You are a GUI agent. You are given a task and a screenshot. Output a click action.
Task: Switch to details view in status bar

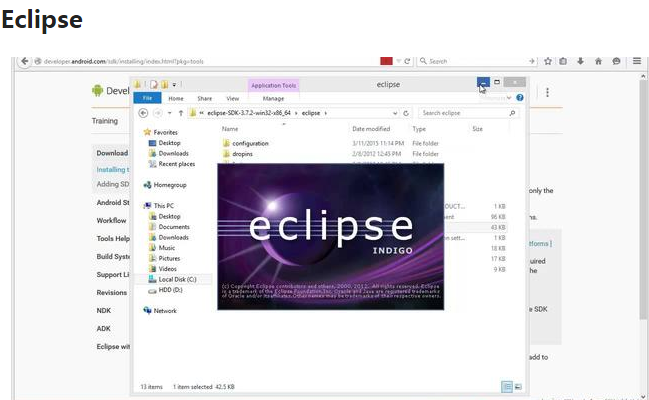(507, 386)
